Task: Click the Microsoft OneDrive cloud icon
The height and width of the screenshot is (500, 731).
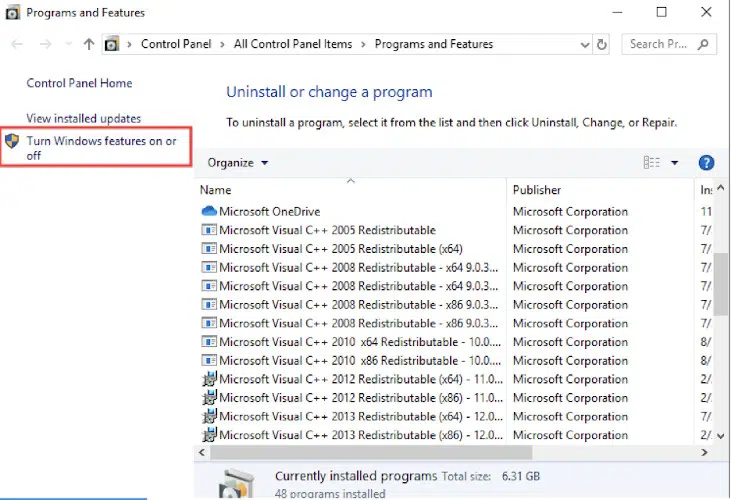Action: (209, 212)
